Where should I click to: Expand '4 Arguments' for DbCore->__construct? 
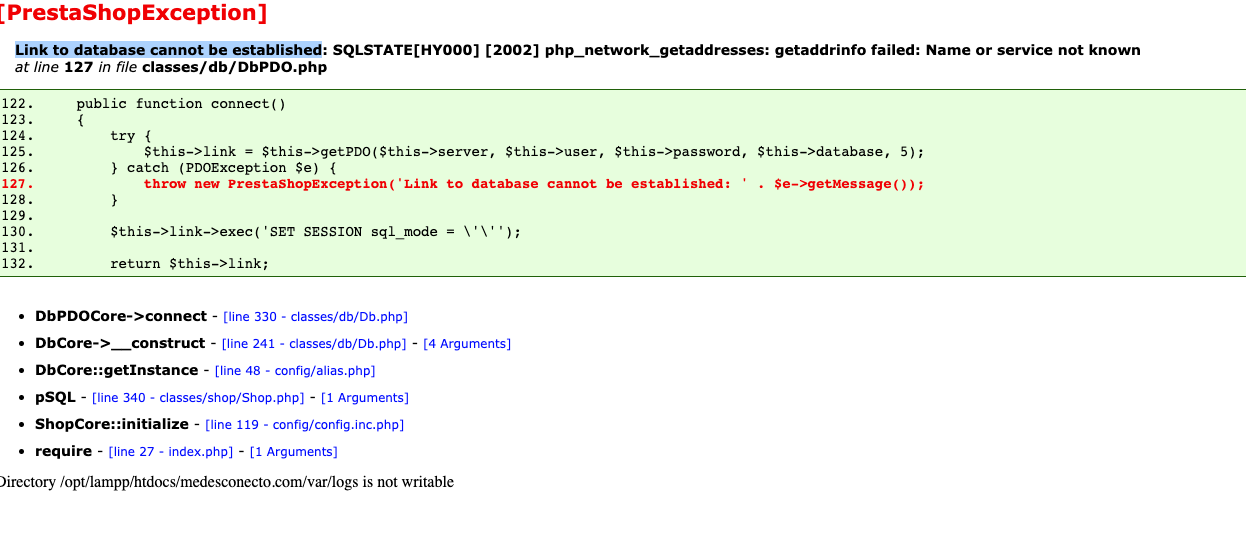click(467, 343)
